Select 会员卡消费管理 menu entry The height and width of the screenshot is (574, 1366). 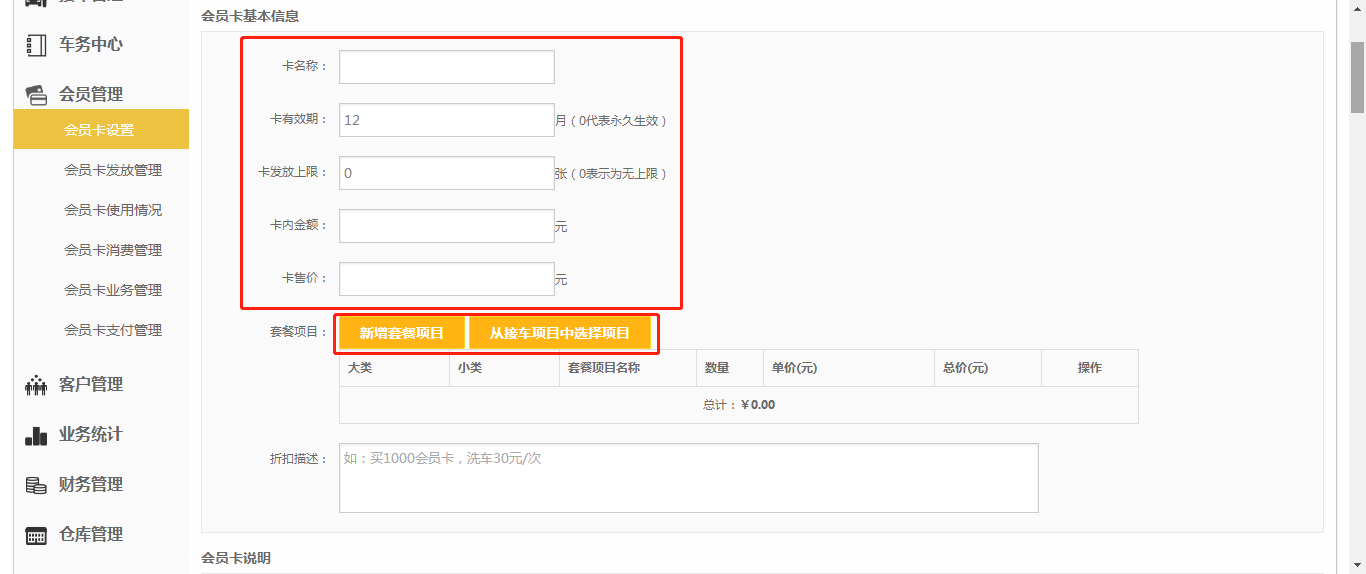(x=113, y=250)
